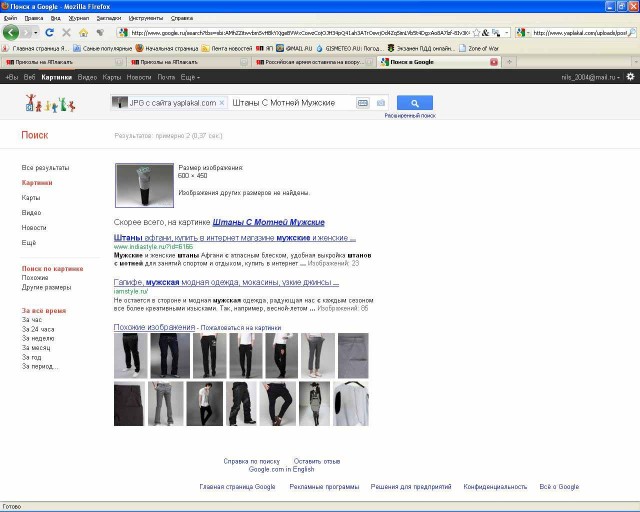Screen dimensions: 640x512
Task: Click the magnifier in browser search box
Action: point(631,33)
